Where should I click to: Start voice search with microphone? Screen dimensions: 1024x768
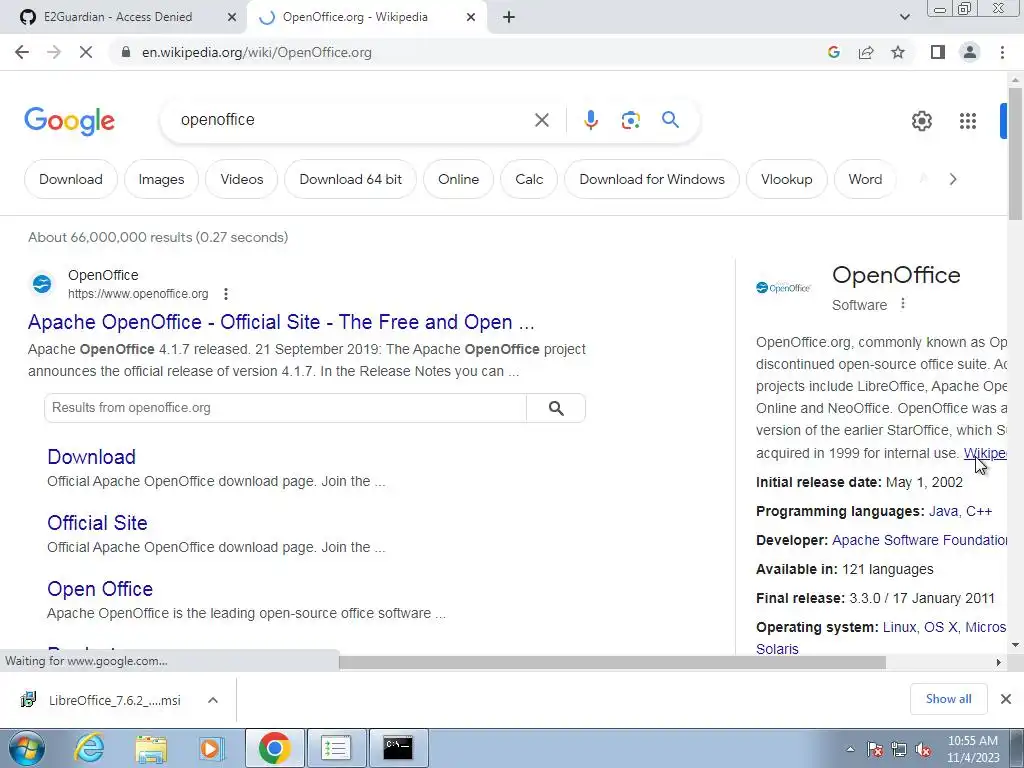pyautogui.click(x=590, y=120)
